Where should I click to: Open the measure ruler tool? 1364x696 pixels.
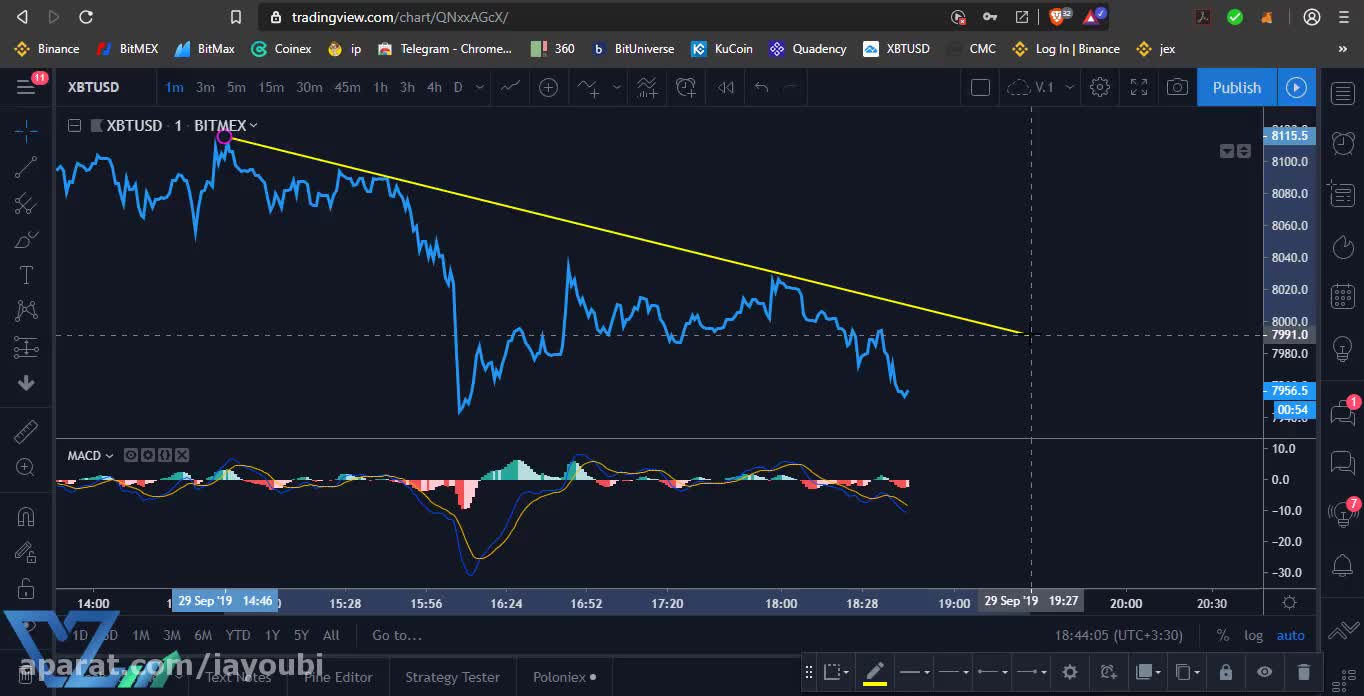click(x=26, y=431)
